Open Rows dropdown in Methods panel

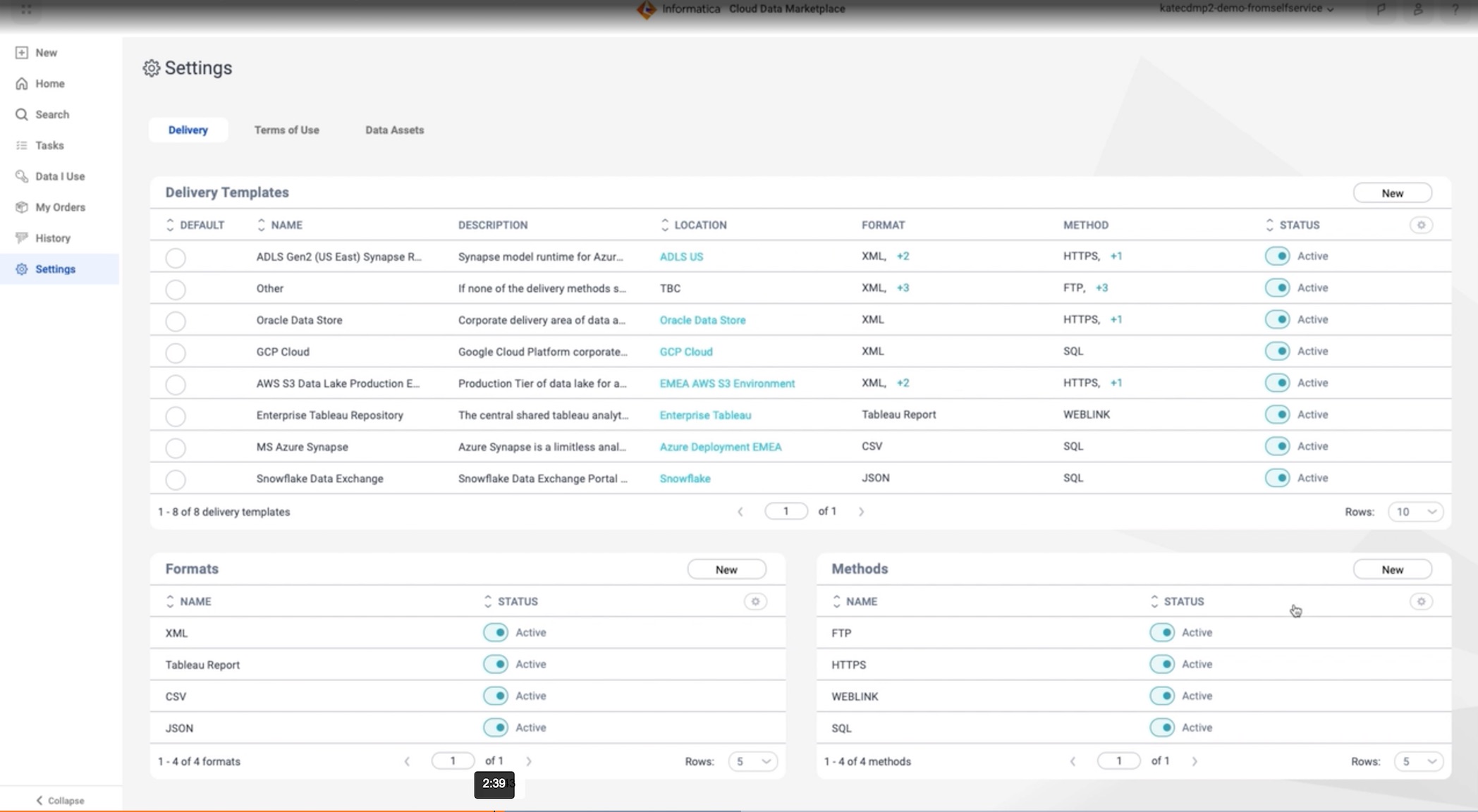pyautogui.click(x=1418, y=762)
